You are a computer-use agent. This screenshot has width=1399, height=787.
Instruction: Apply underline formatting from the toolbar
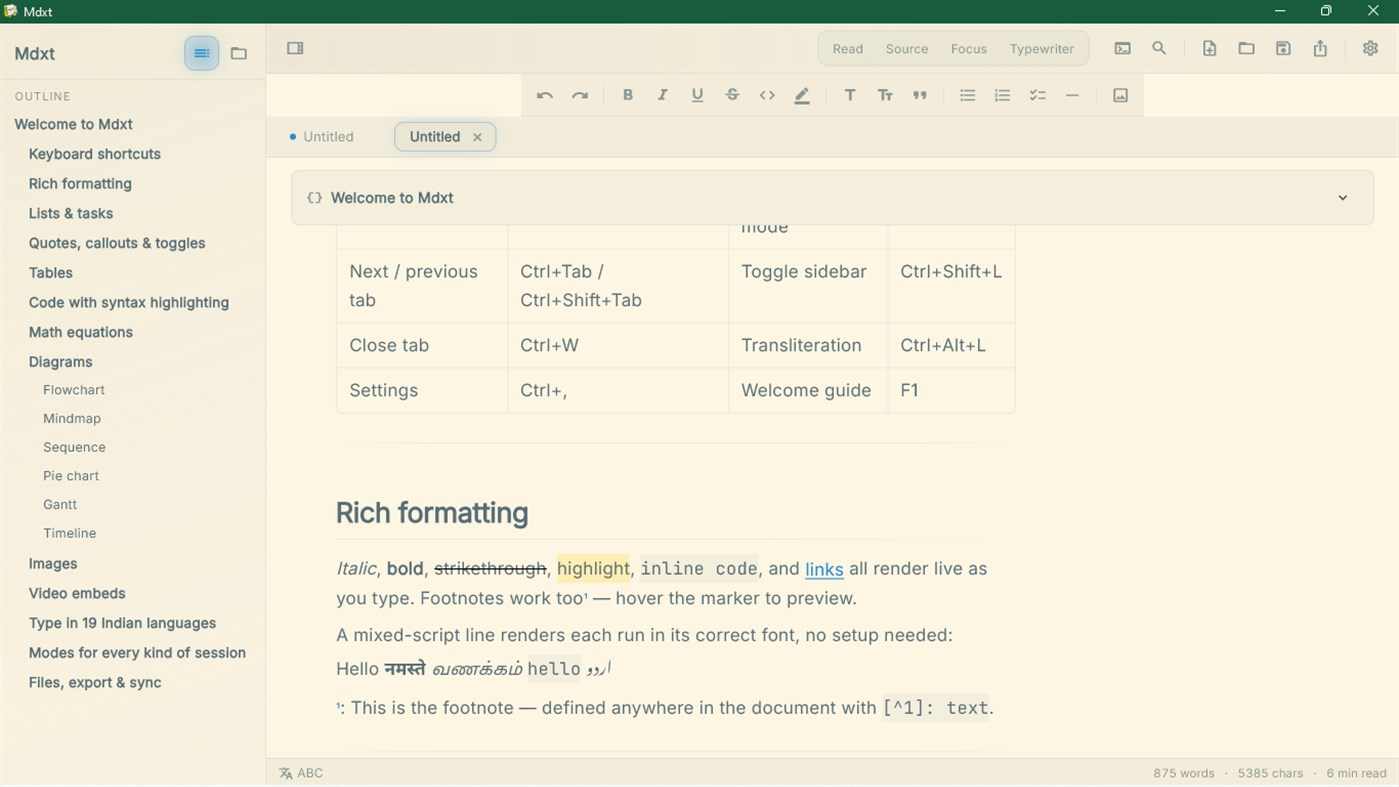[697, 95]
